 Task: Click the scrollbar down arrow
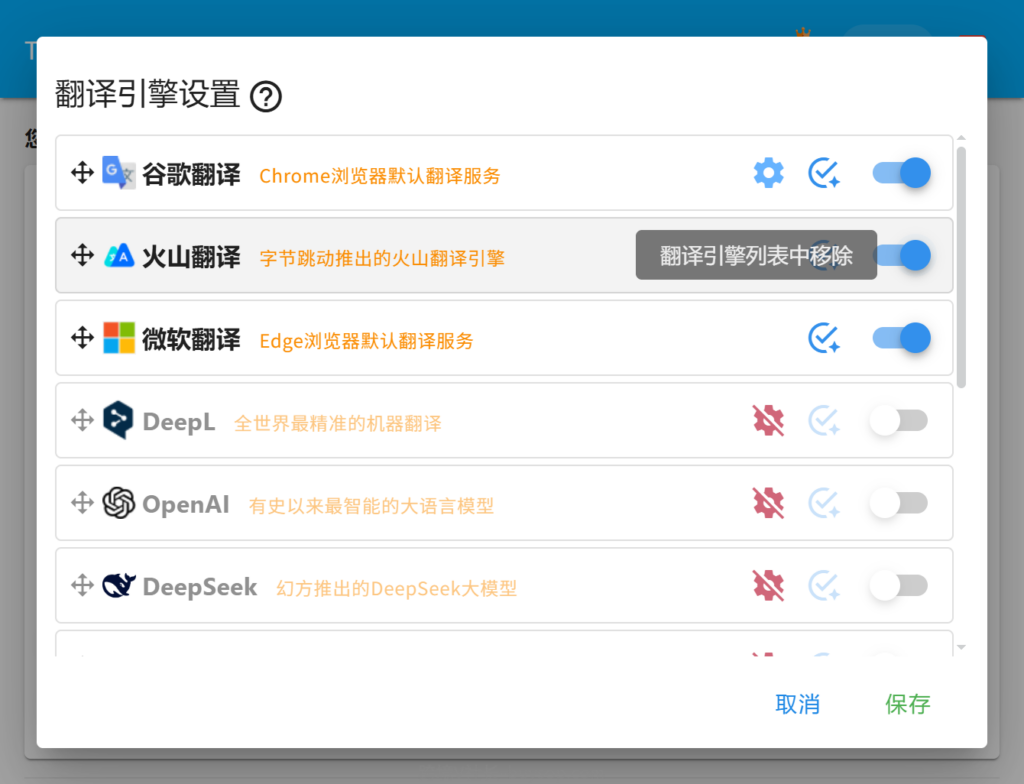click(961, 647)
